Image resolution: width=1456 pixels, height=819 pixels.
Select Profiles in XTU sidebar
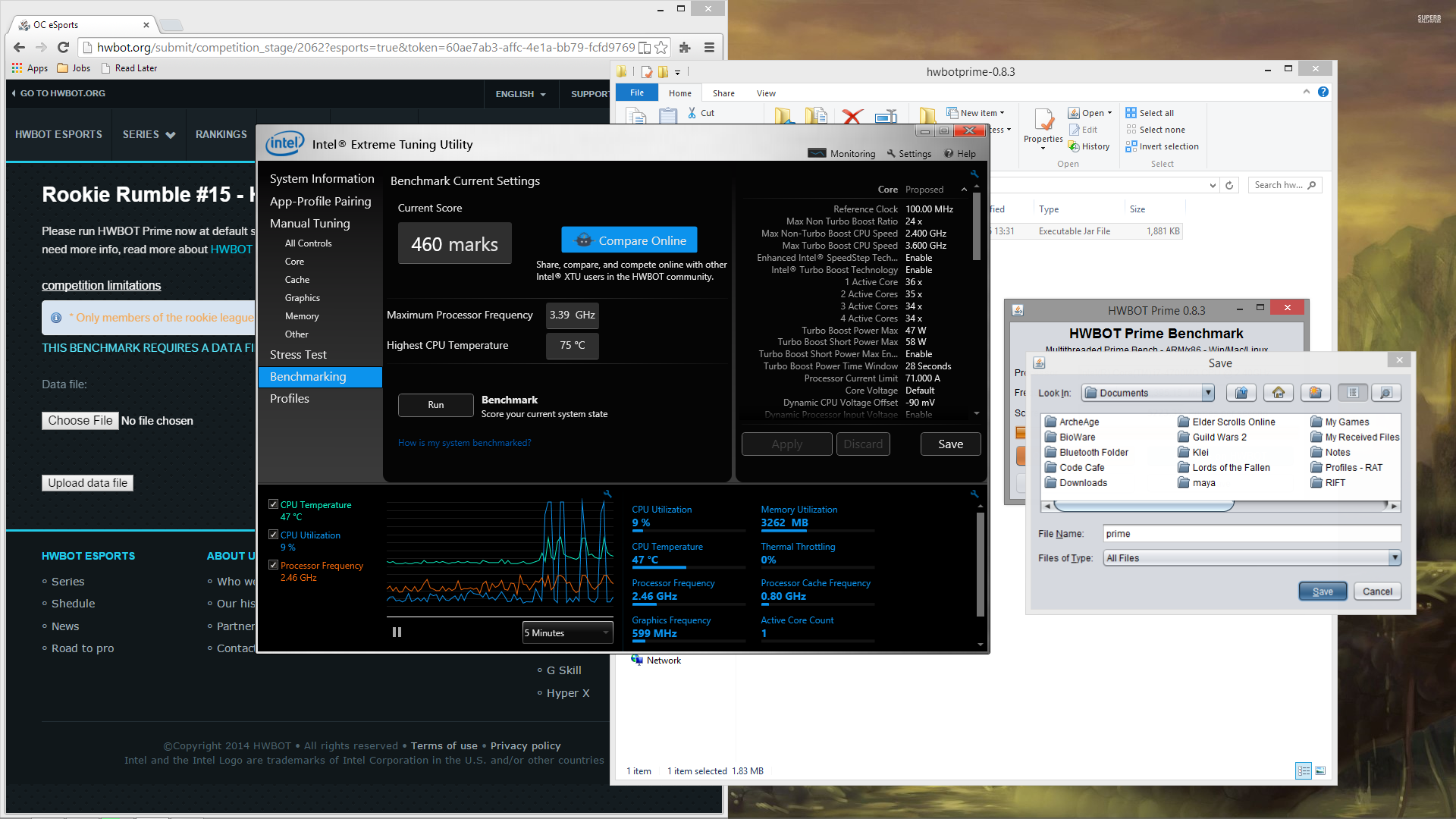290,398
